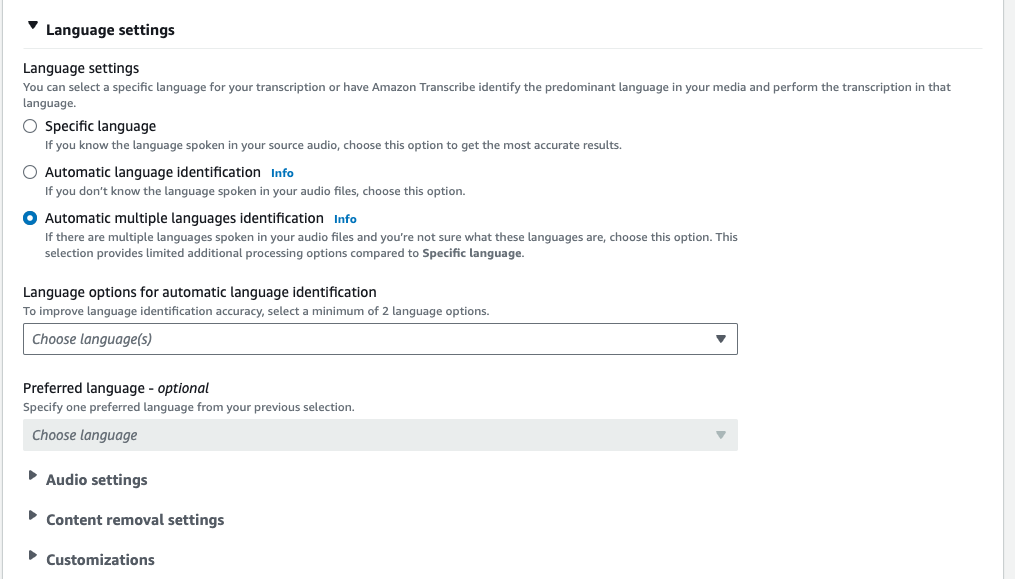Click the selected Automatic multiple languages identification radio
Viewport: 1015px width, 579px height.
pos(29,218)
